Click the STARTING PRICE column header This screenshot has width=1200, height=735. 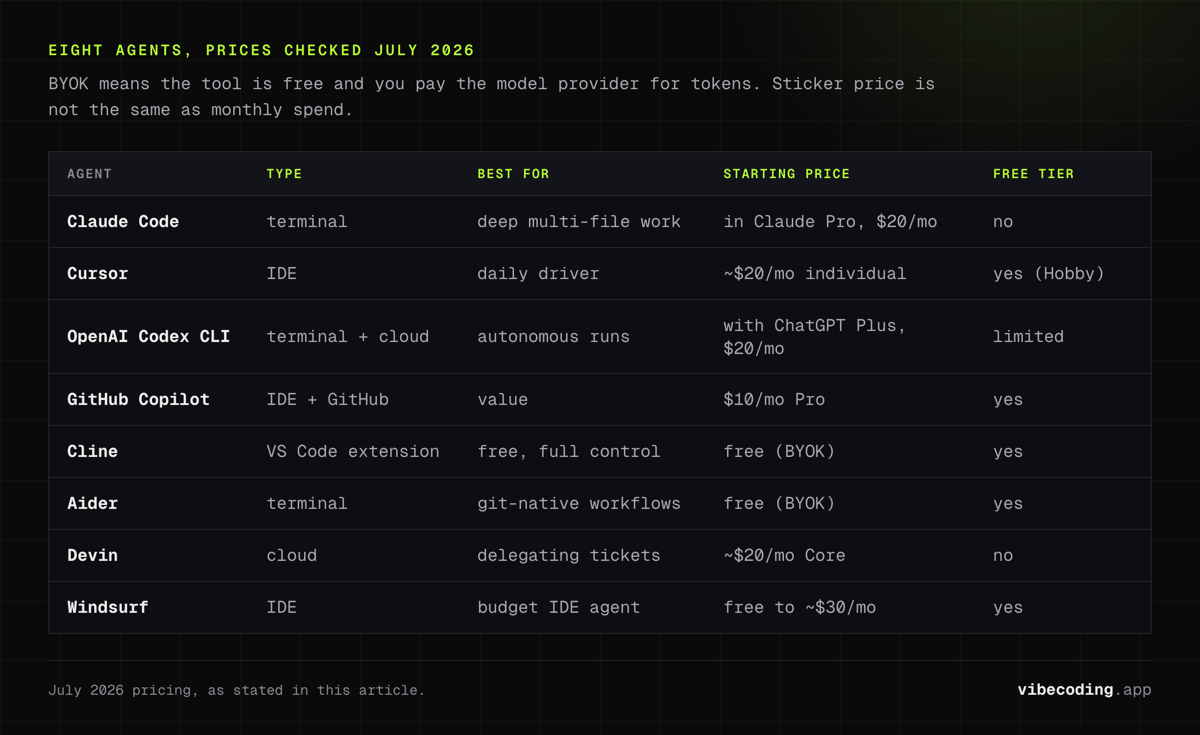pyautogui.click(x=786, y=174)
